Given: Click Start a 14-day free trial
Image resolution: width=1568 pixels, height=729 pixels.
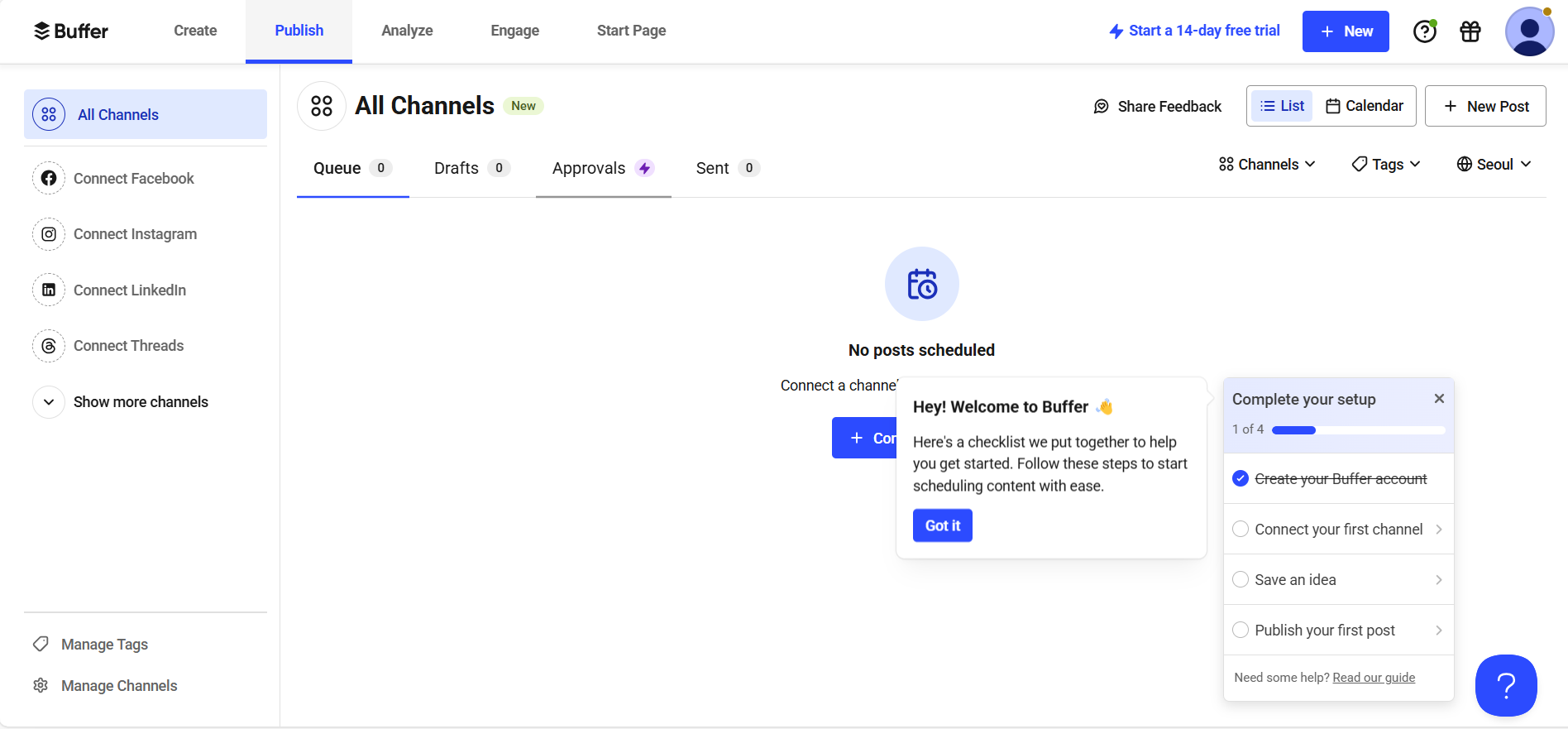Looking at the screenshot, I should (1194, 31).
